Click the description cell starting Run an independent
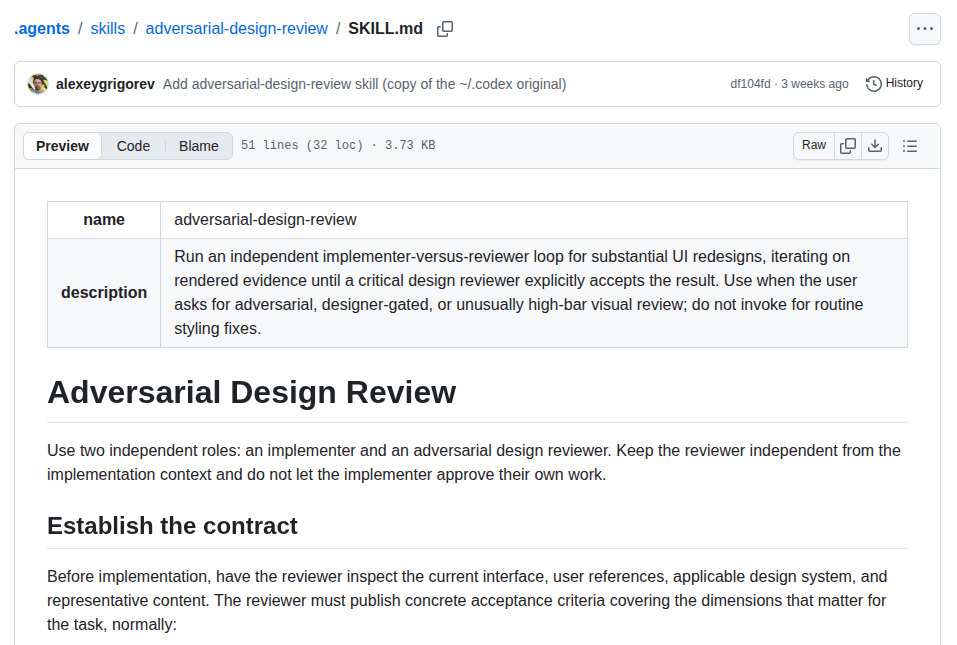 (x=533, y=293)
